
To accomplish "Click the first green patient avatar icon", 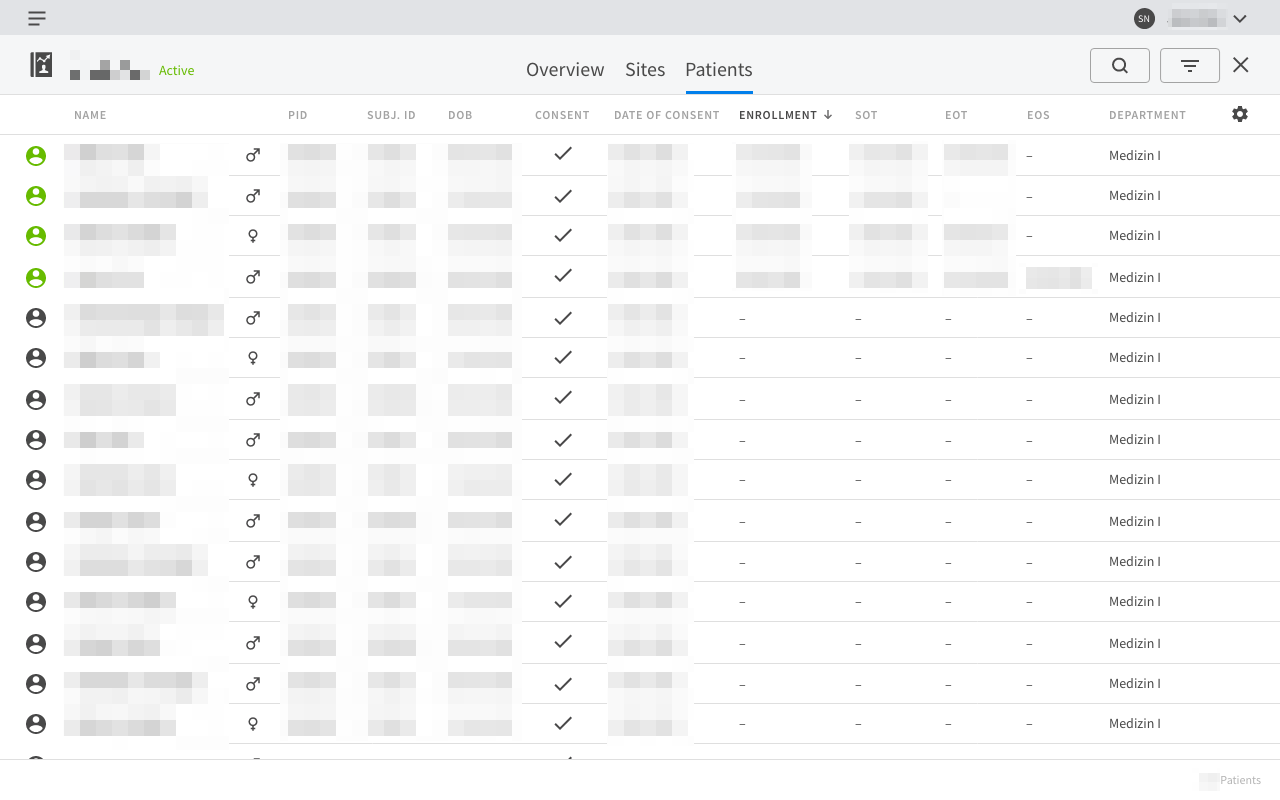I will pos(36,155).
